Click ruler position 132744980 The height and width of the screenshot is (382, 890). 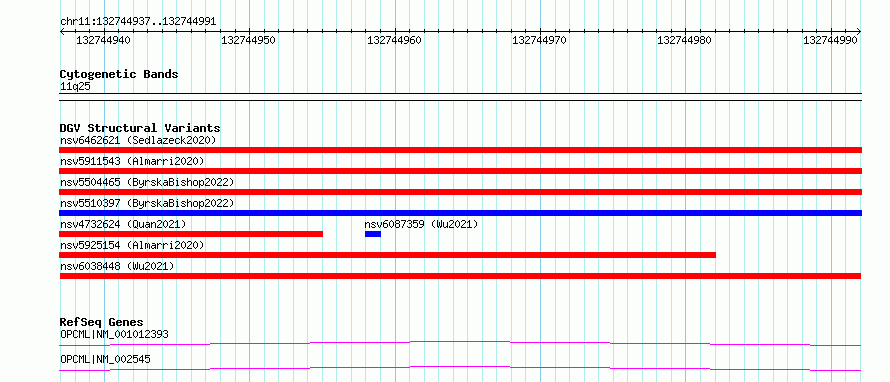pos(685,40)
